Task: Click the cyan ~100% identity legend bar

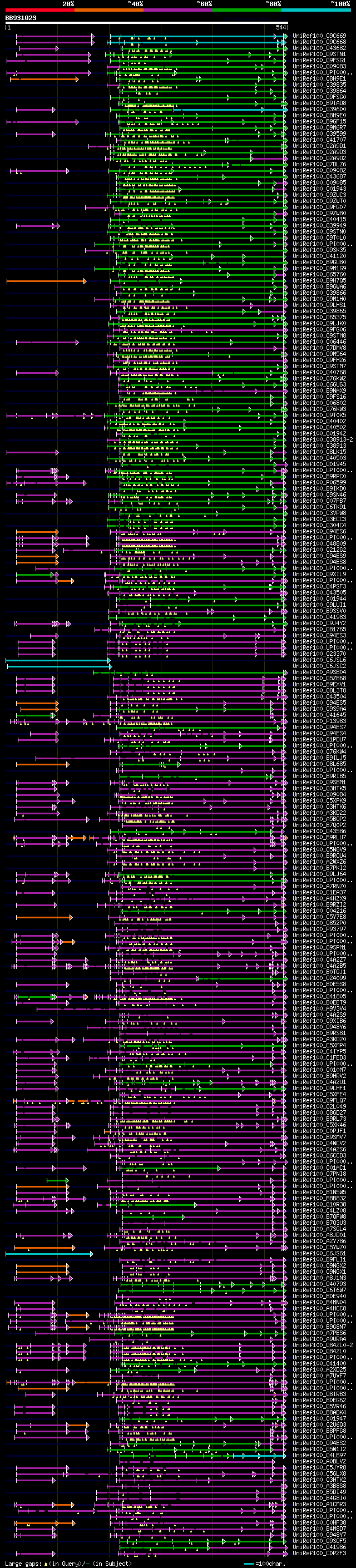Action: coord(316,10)
